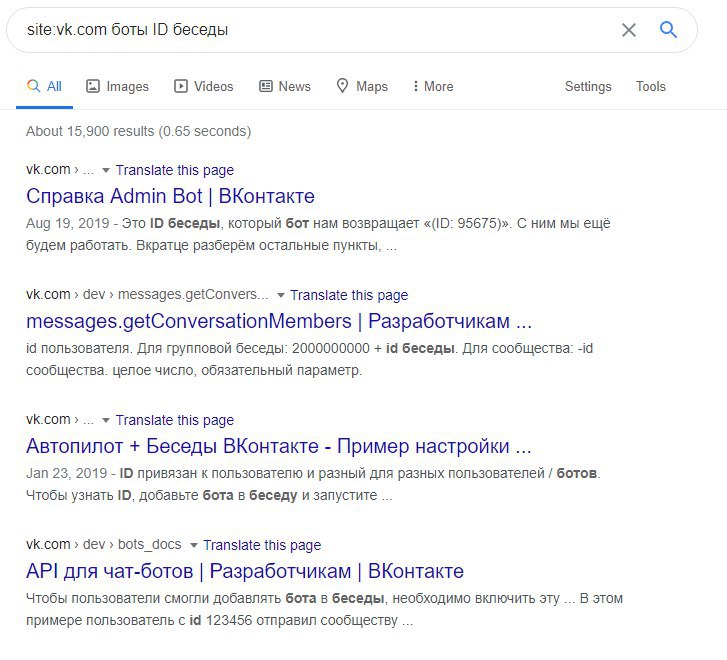Viewport: 727px width, 660px height.
Task: Click the three-dot icon beside More
Action: coord(415,86)
